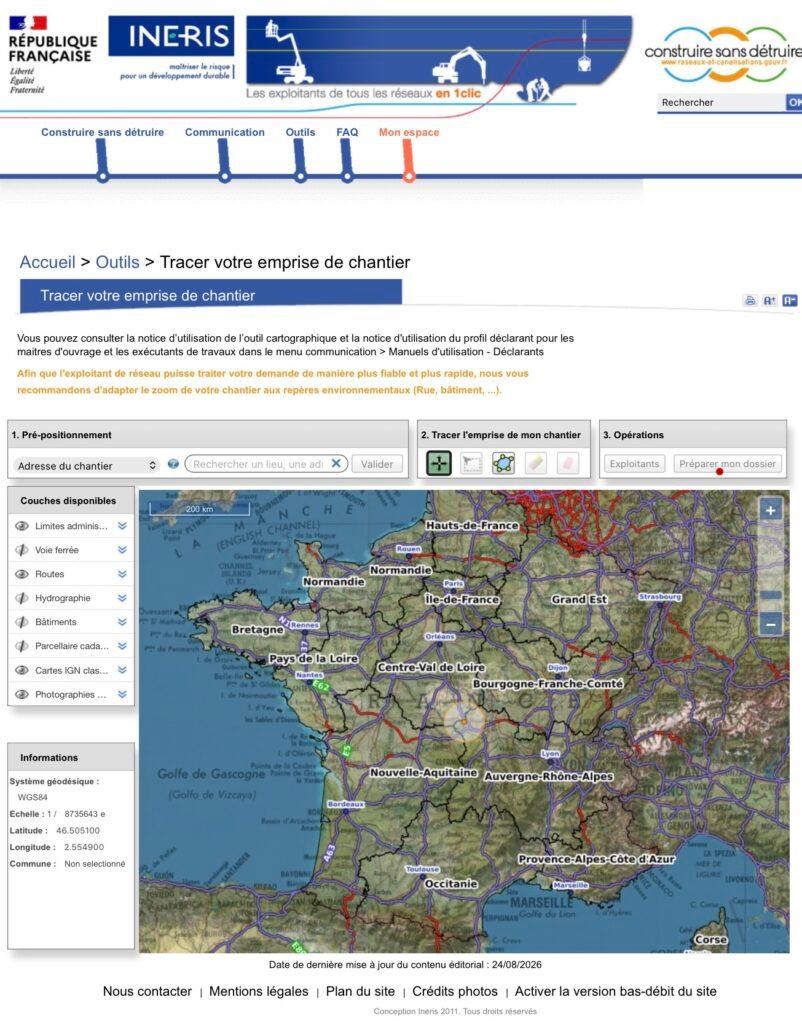Toggle visibility of Photographies layer
This screenshot has width=802, height=1024.
pos(22,694)
